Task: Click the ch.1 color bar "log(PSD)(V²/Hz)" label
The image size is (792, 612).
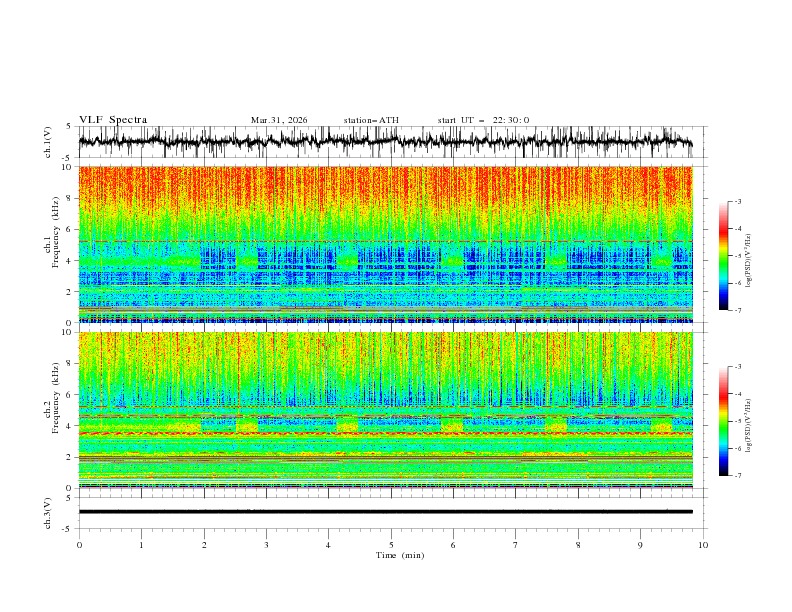Action: 749,261
